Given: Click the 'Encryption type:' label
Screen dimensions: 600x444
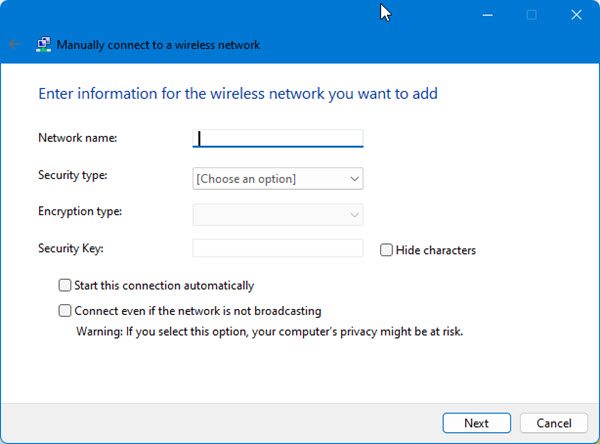Looking at the screenshot, I should [79, 211].
